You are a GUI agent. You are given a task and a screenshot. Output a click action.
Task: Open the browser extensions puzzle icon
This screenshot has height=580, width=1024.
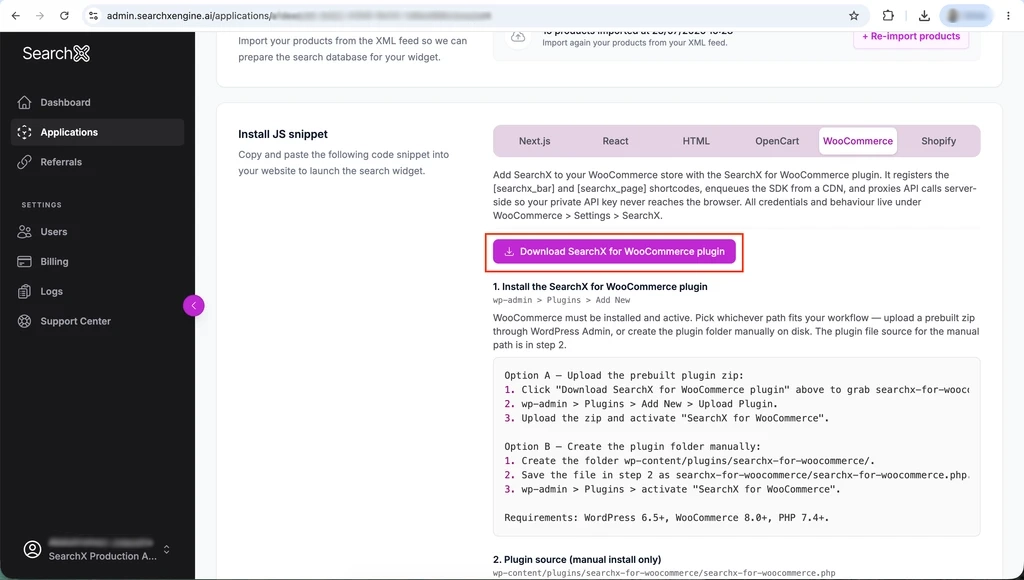coord(888,16)
